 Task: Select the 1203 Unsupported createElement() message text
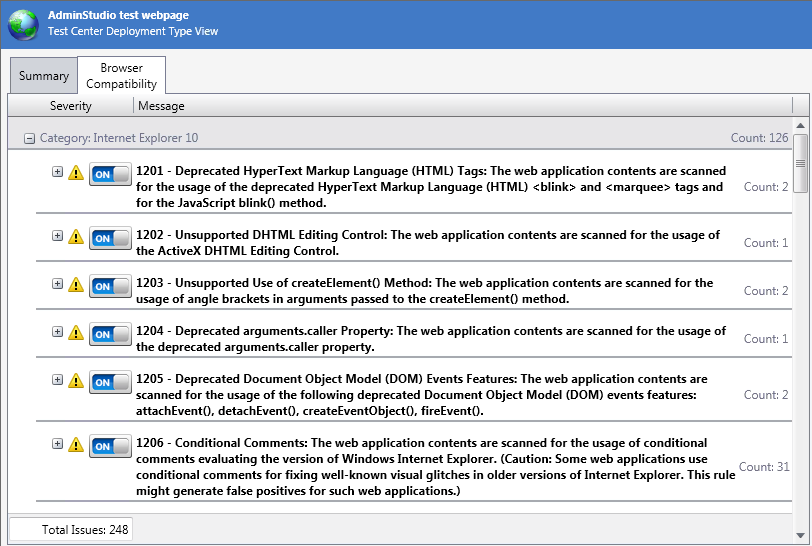click(425, 291)
